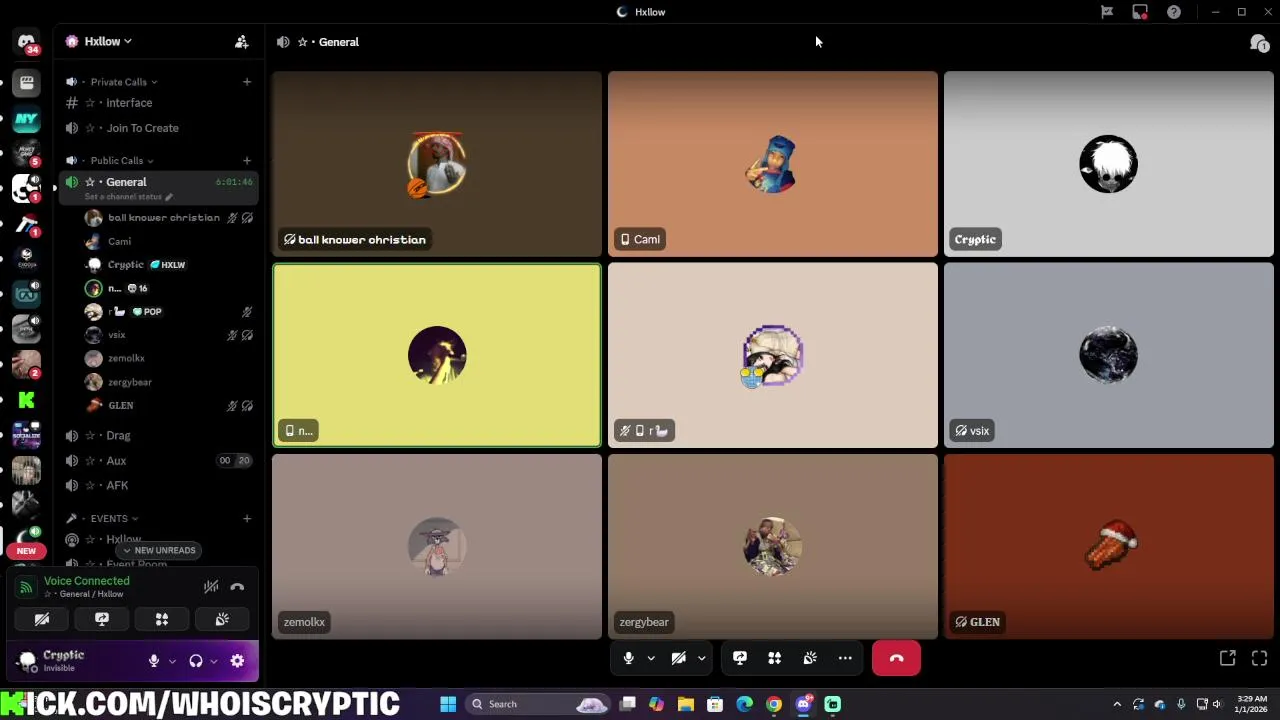This screenshot has width=1280, height=720.
Task: Pop out the call window
Action: coord(1228,658)
